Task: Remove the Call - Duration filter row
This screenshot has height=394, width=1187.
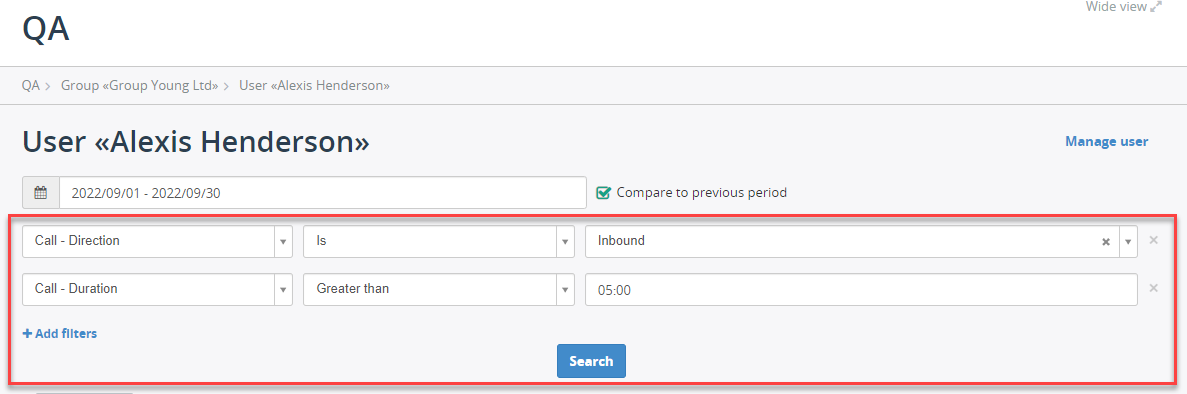Action: tap(1154, 288)
